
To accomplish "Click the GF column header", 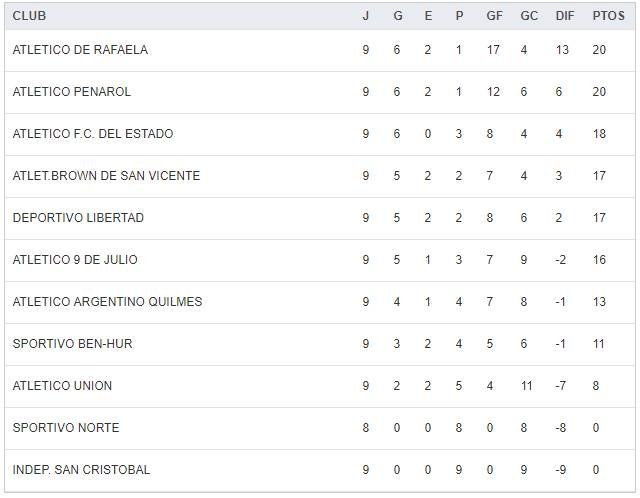I will 495,16.
